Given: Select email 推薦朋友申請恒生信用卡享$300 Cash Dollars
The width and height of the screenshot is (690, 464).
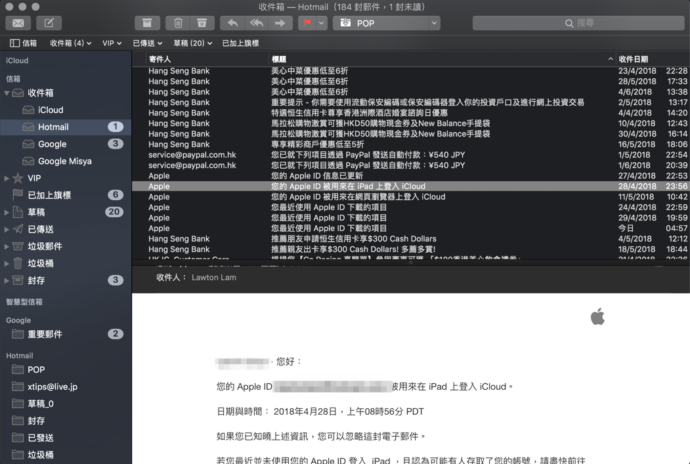Looking at the screenshot, I should 411,239.
